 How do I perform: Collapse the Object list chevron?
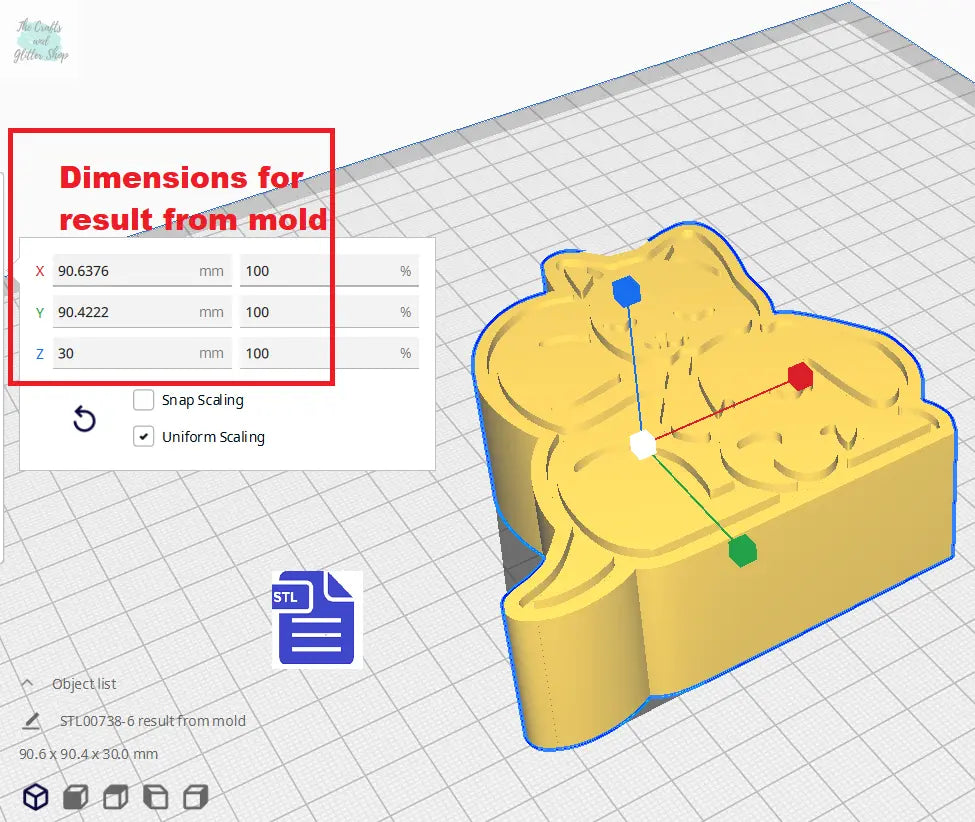[x=27, y=684]
